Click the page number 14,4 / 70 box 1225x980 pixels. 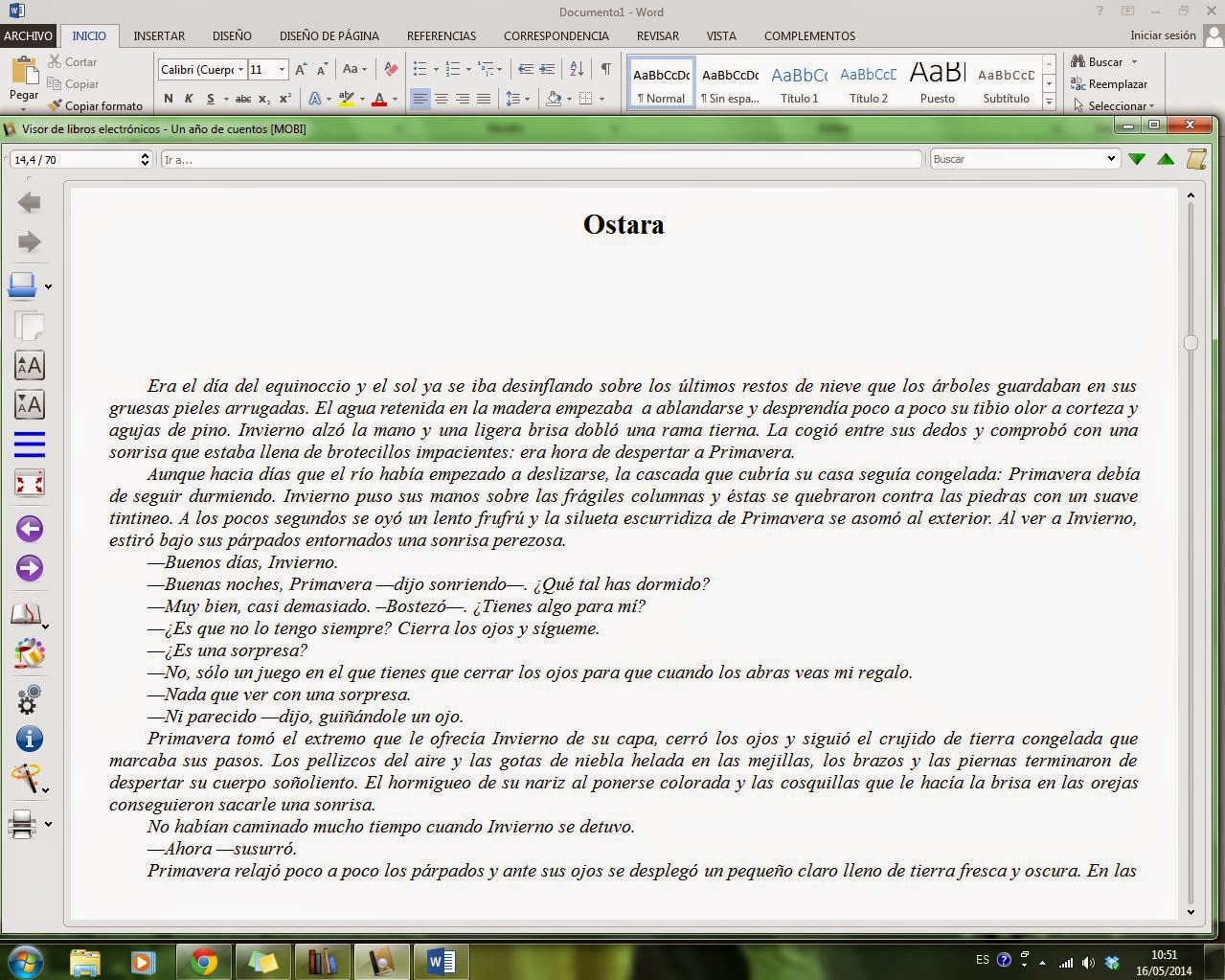[80, 159]
